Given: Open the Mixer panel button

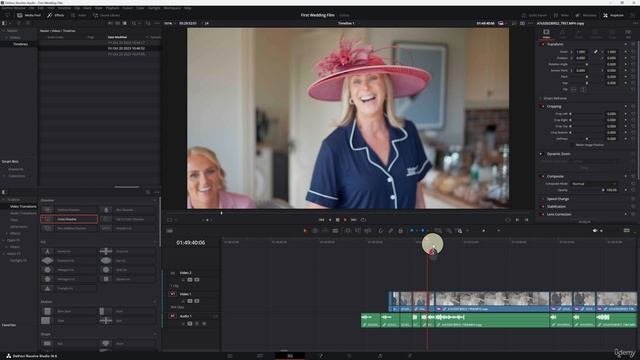Looking at the screenshot, I should click(x=561, y=15).
